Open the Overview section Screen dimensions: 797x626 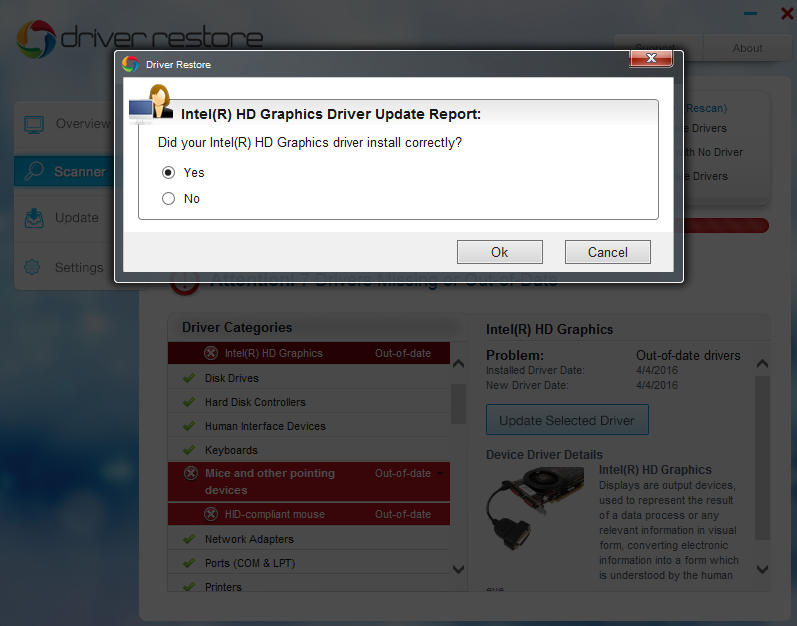coord(65,124)
